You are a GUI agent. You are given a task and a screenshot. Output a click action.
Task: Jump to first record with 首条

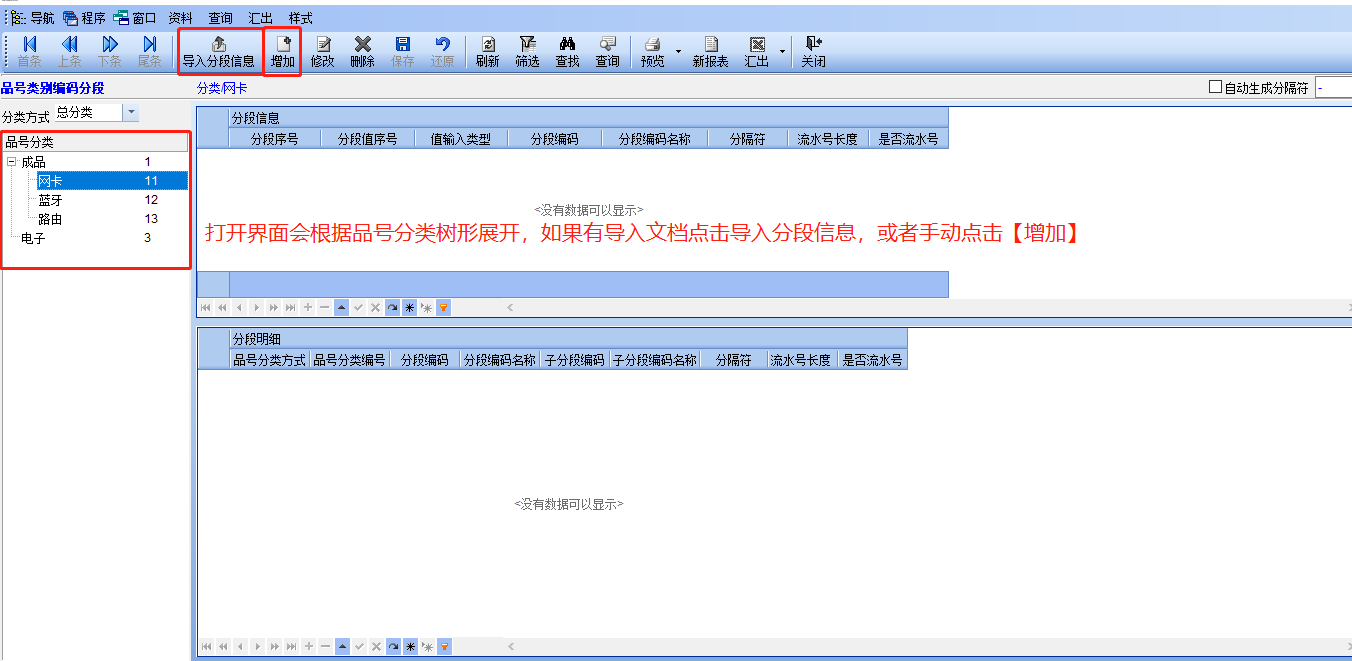click(x=30, y=51)
